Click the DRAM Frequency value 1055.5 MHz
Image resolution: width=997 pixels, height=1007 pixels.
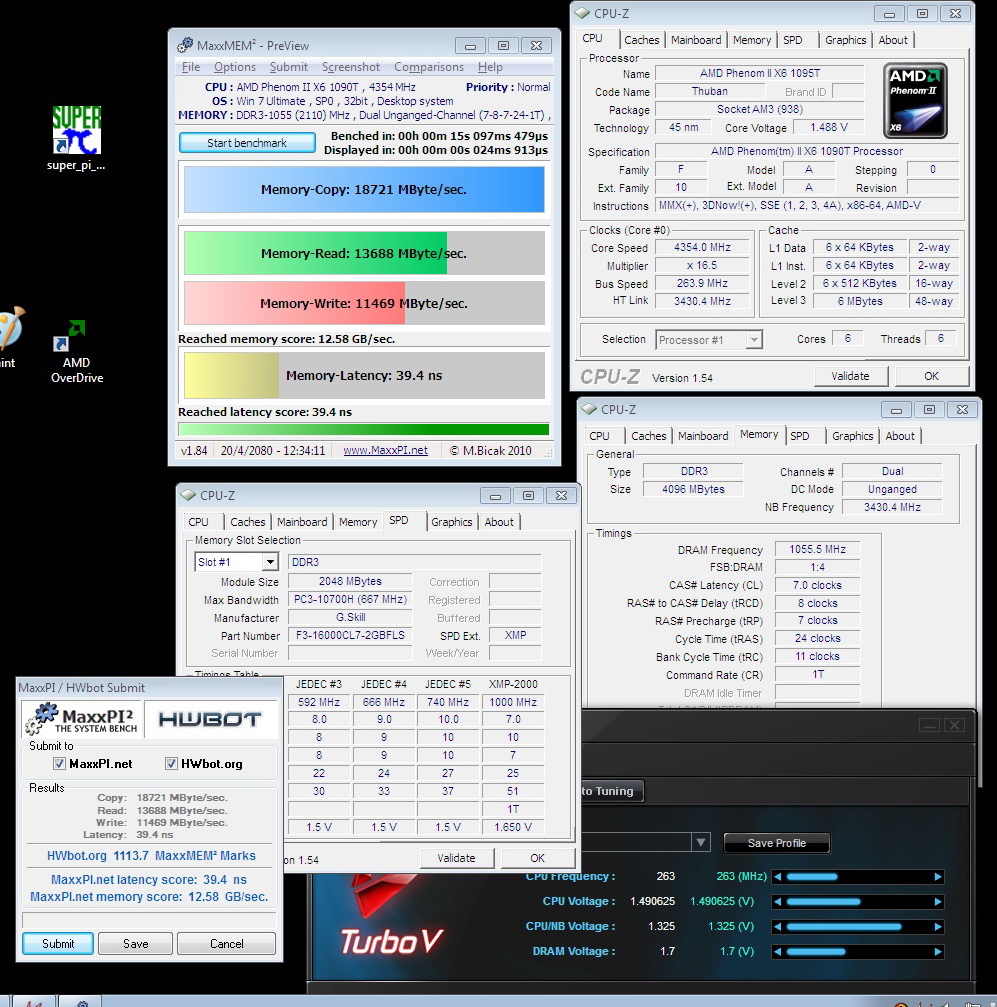tap(817, 549)
